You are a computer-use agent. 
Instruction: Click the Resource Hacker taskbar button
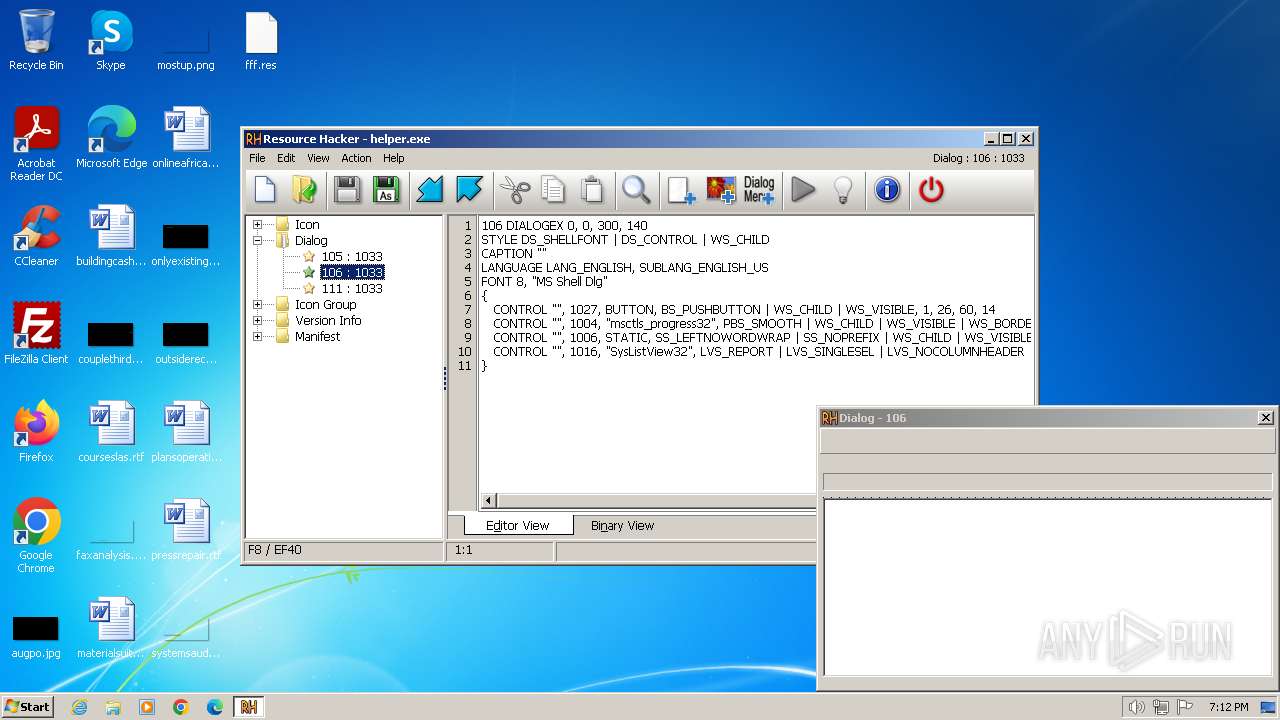pos(248,707)
